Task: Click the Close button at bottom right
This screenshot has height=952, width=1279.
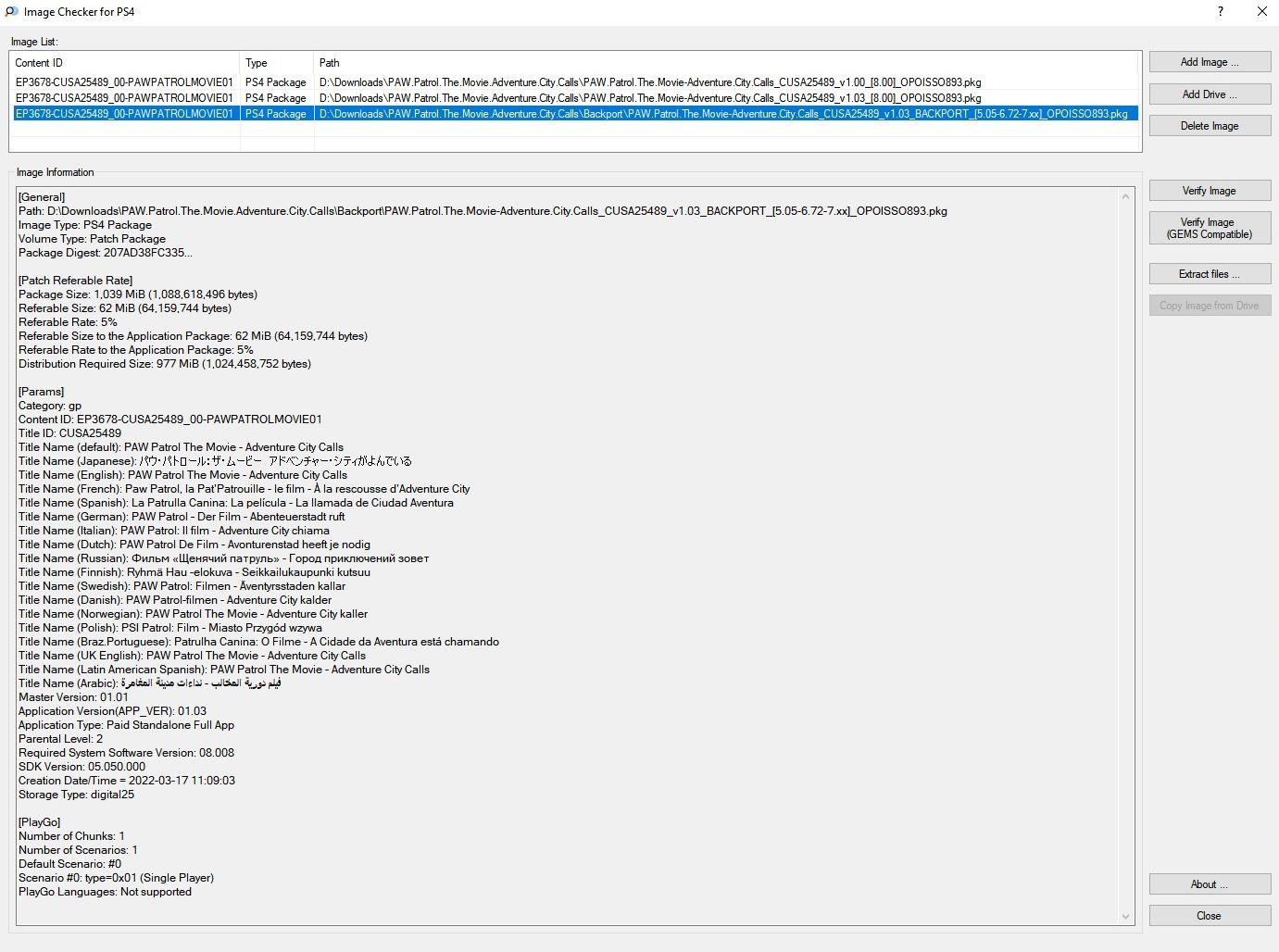Action: click(1210, 916)
